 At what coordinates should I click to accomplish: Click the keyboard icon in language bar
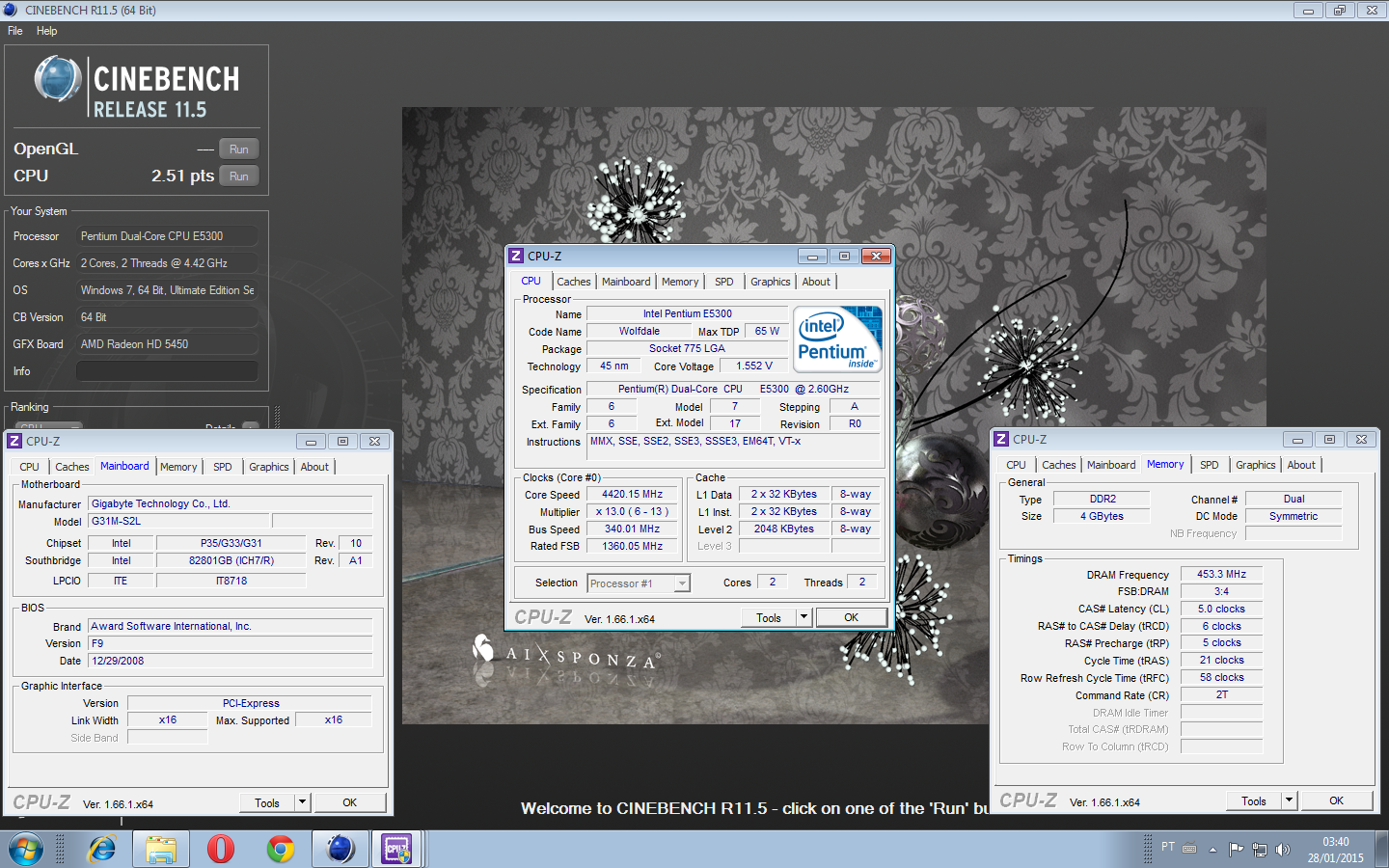(x=1189, y=849)
